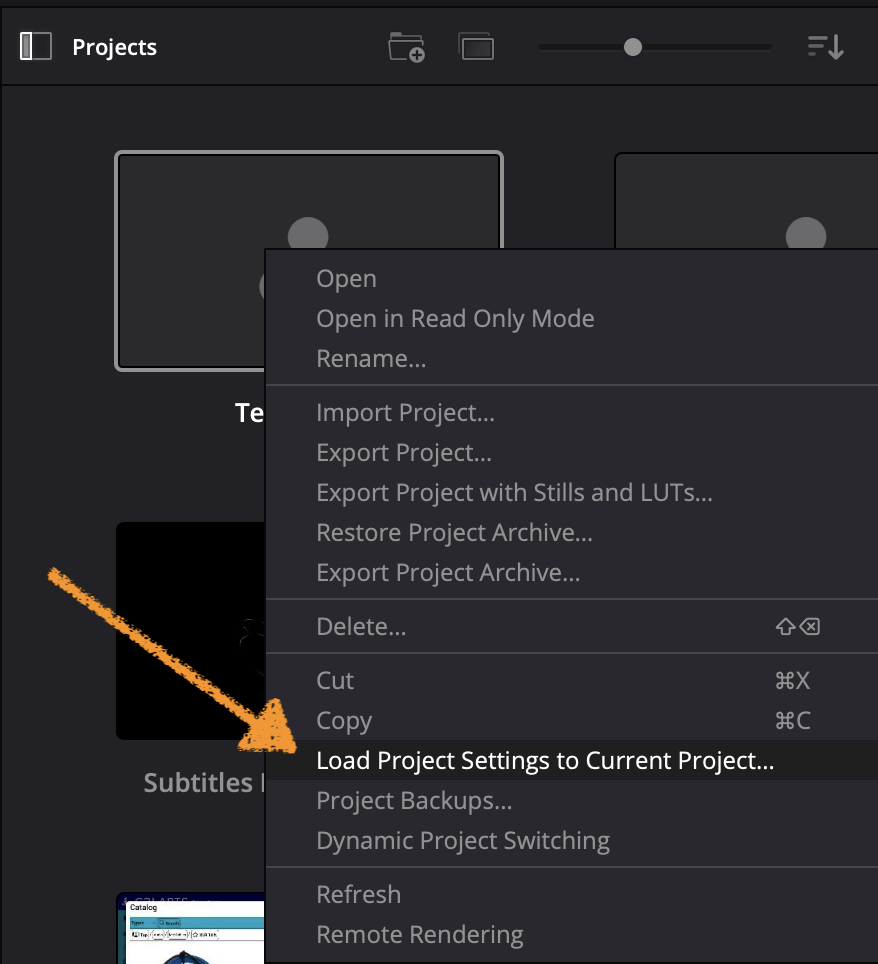878x964 pixels.
Task: Click Load Project Settings to Current Project
Action: click(x=545, y=761)
